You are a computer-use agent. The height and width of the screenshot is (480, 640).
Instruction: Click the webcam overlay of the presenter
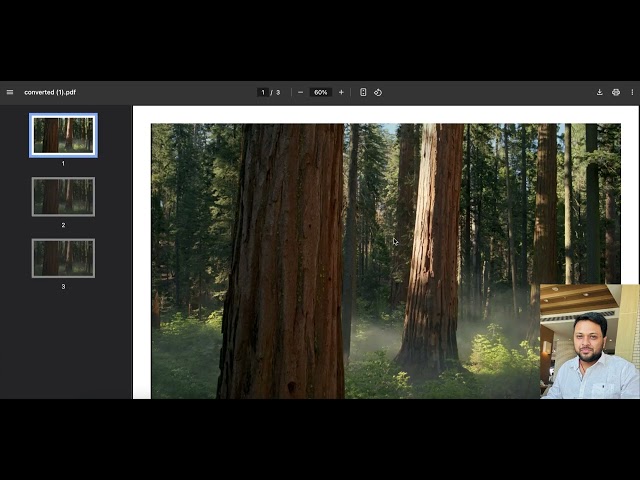click(x=589, y=341)
